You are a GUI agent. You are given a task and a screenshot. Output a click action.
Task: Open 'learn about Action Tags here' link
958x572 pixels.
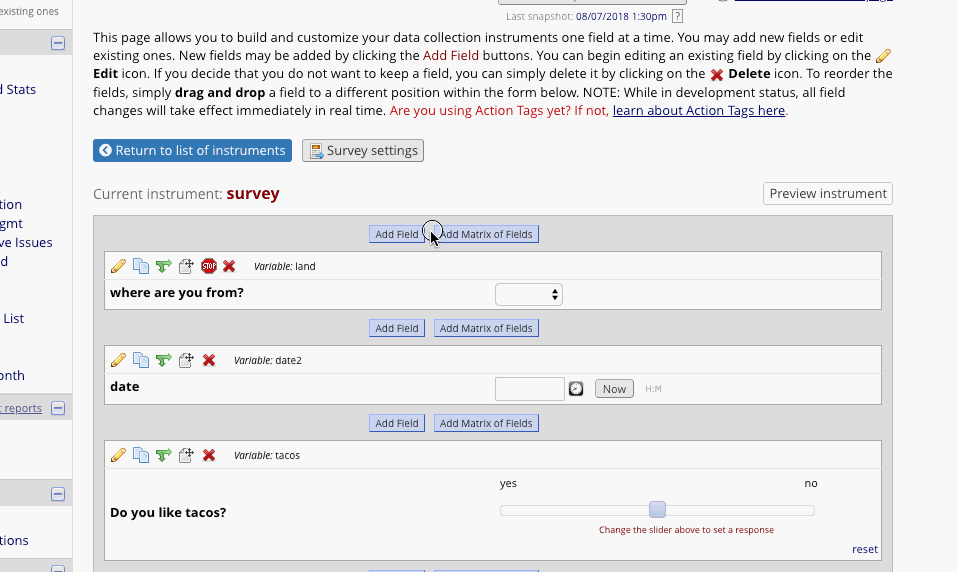pyautogui.click(x=698, y=111)
